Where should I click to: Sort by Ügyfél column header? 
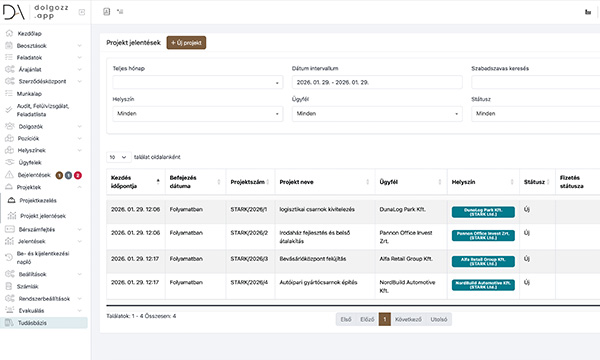click(x=411, y=182)
